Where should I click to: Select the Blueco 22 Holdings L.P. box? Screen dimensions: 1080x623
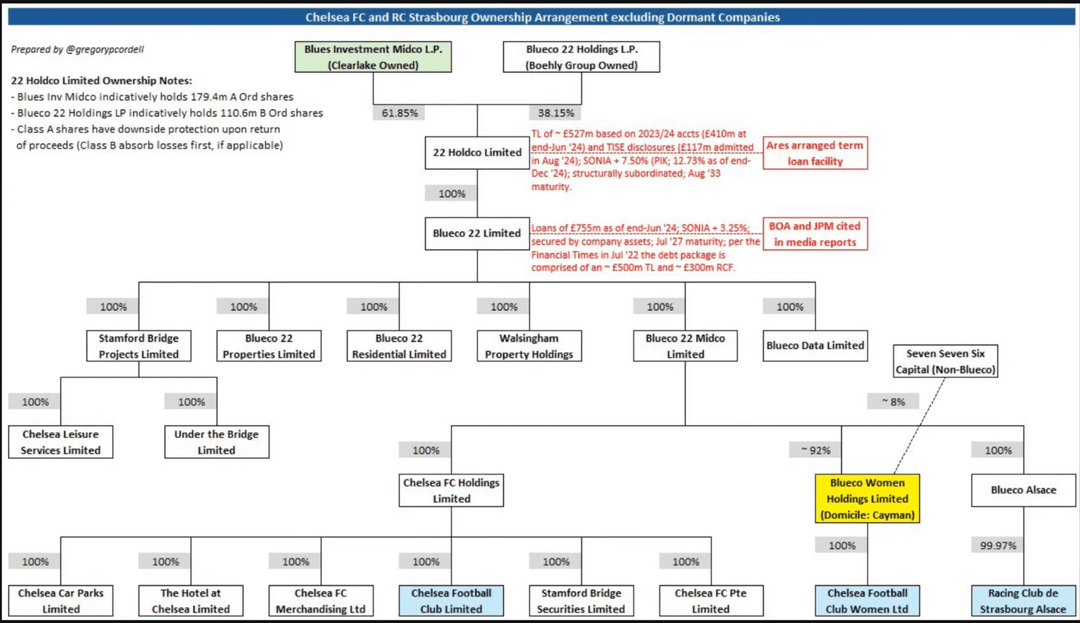pyautogui.click(x=582, y=57)
